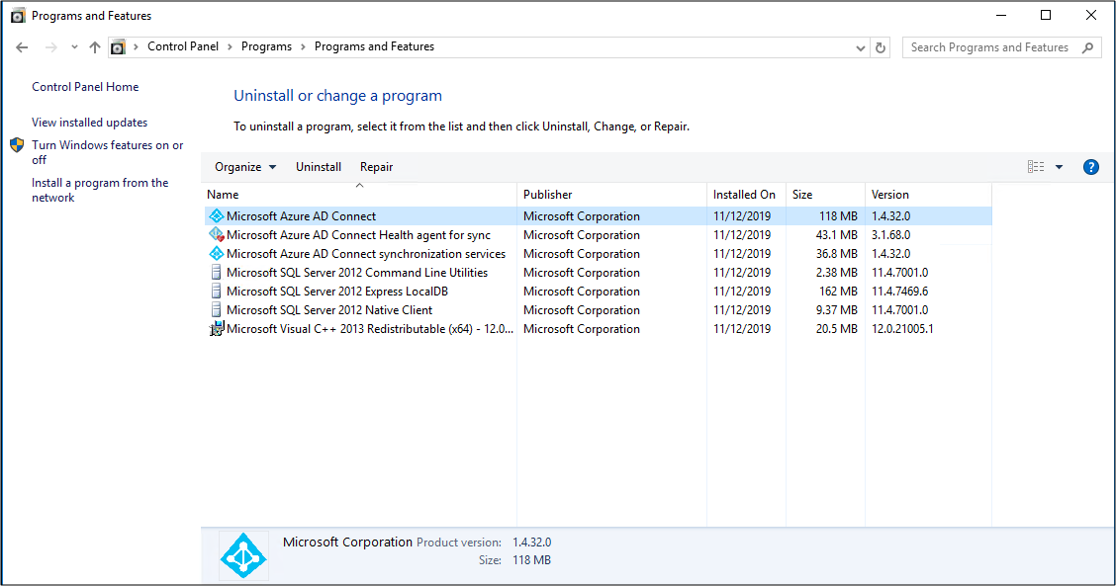Click the shield icon beside Turn Windows features
Screen dimensions: 1116x586
tap(16, 144)
